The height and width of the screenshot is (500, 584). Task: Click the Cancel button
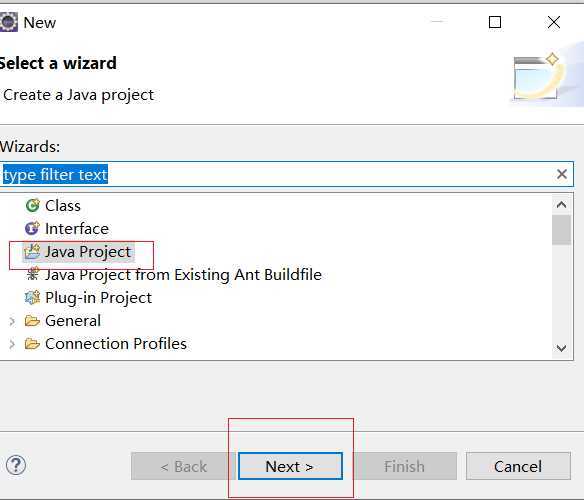pyautogui.click(x=518, y=466)
